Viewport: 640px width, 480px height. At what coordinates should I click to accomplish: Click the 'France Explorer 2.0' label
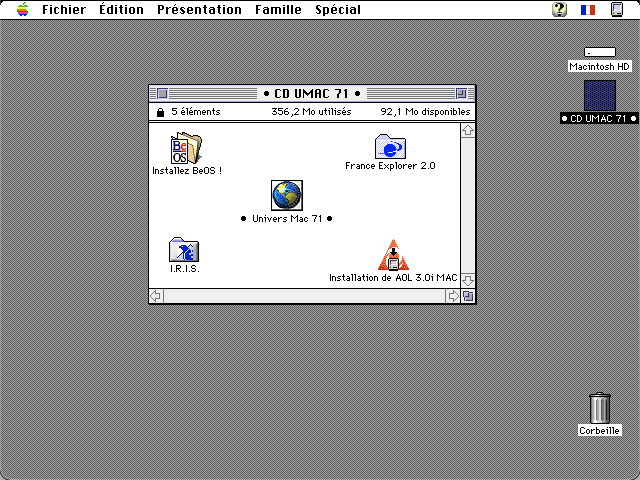tap(390, 166)
